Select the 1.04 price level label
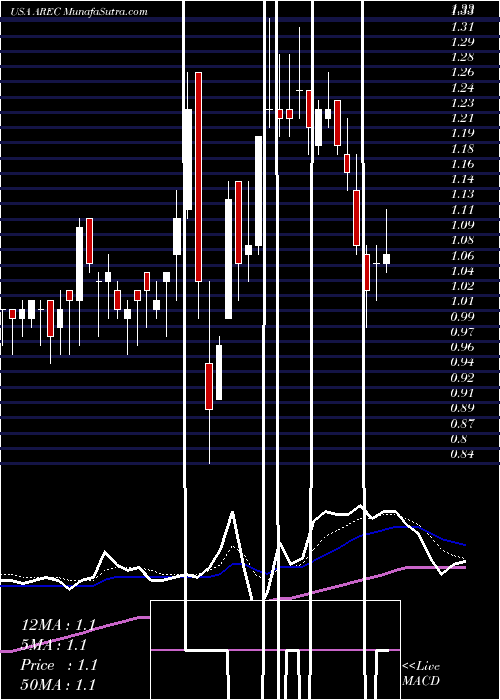Image resolution: width=500 pixels, height=700 pixels. (462, 271)
